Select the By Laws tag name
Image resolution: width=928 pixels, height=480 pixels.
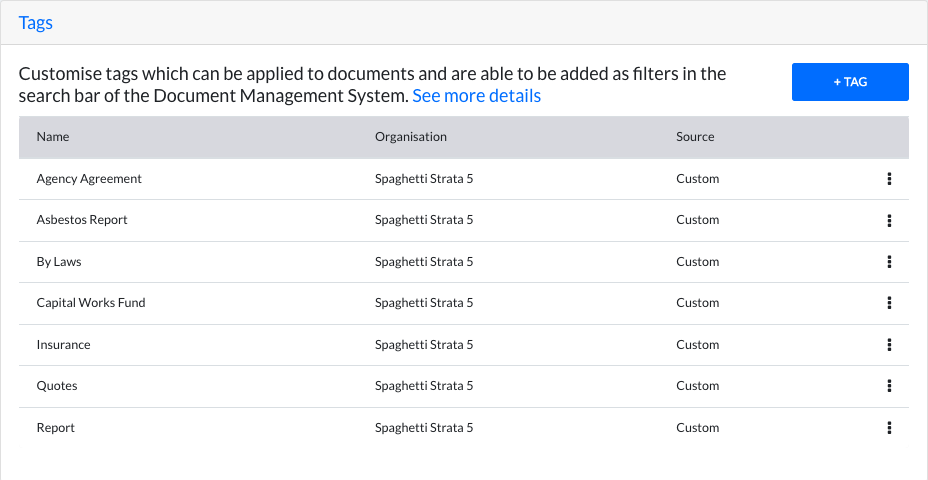click(59, 262)
